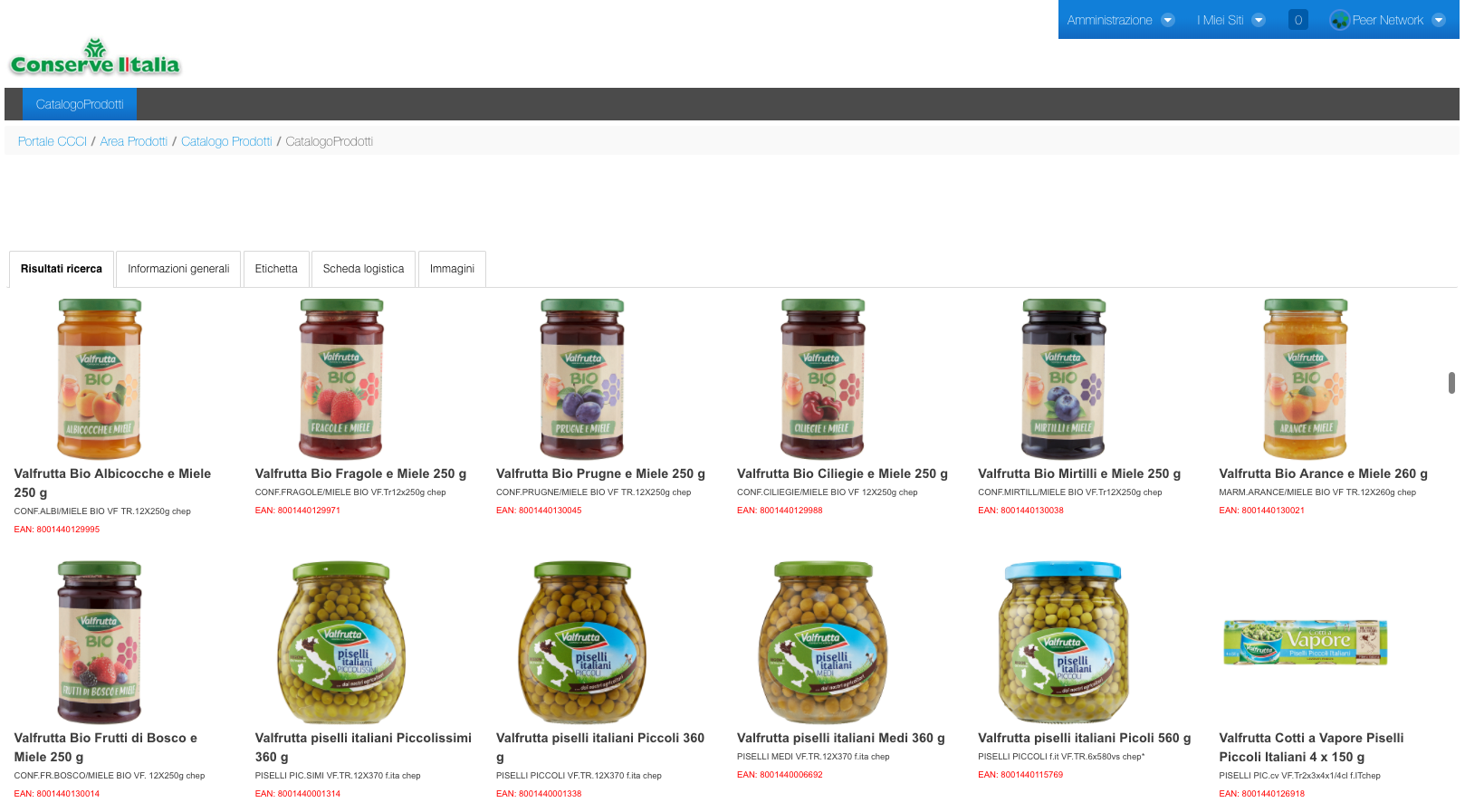Open the notification counter badge showing 0

coord(1297,20)
